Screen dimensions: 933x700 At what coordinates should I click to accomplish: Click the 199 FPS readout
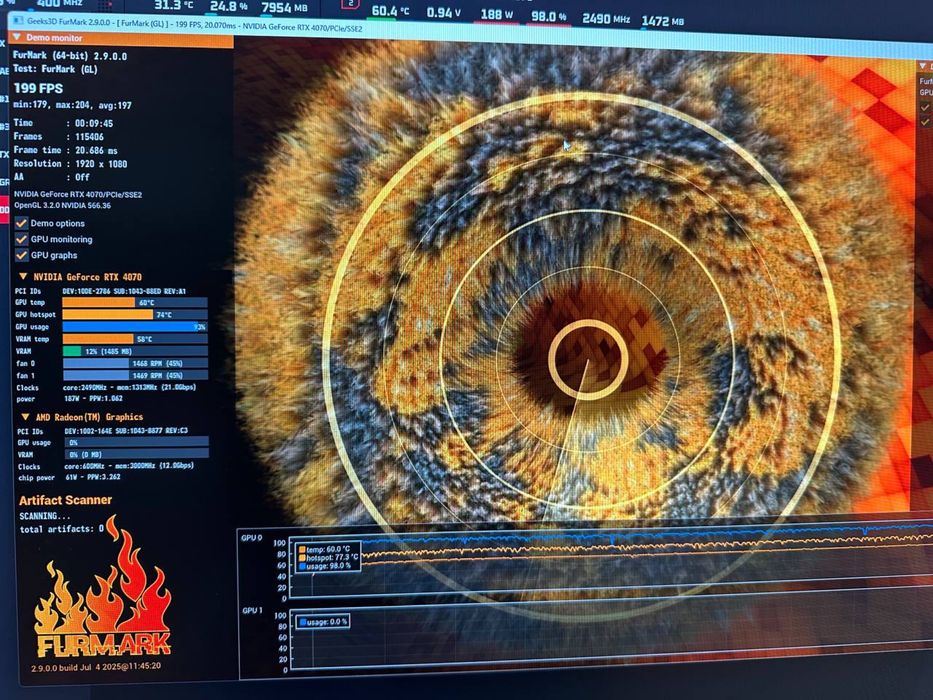pos(38,88)
